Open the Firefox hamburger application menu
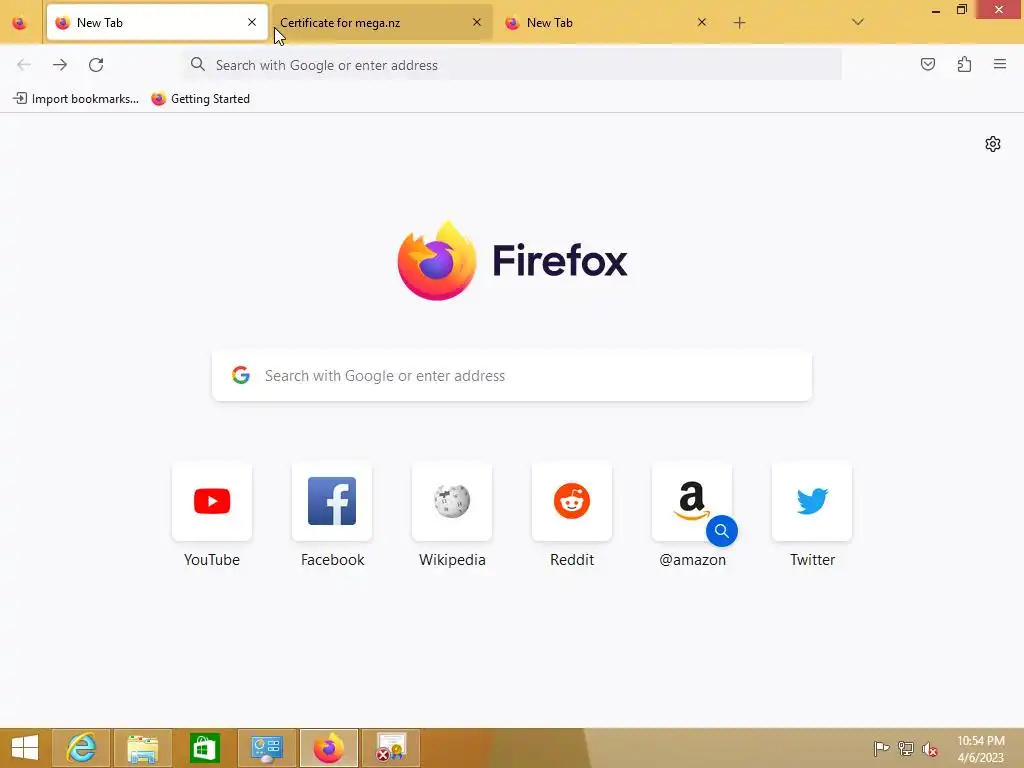The height and width of the screenshot is (768, 1024). (x=1000, y=64)
